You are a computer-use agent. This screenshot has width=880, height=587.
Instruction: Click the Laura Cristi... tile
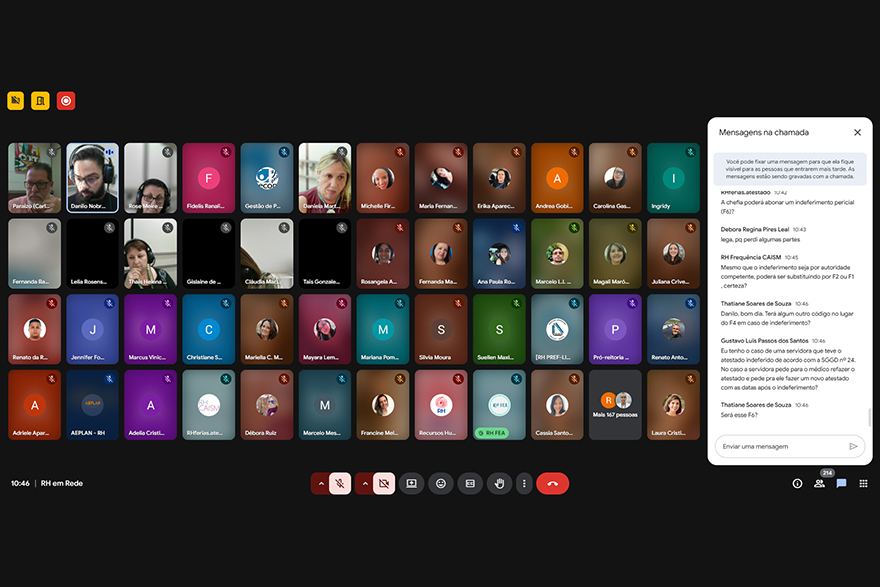[673, 405]
